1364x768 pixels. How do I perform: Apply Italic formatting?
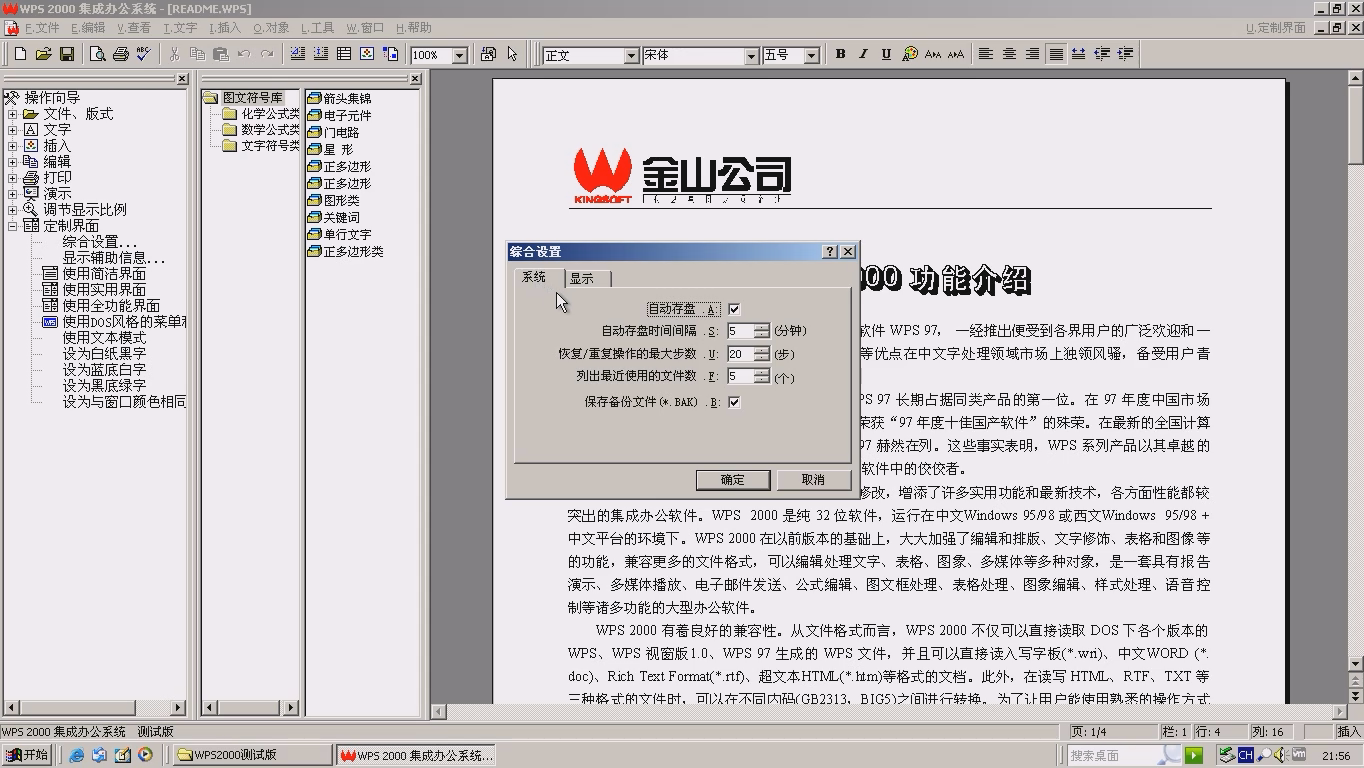(863, 54)
